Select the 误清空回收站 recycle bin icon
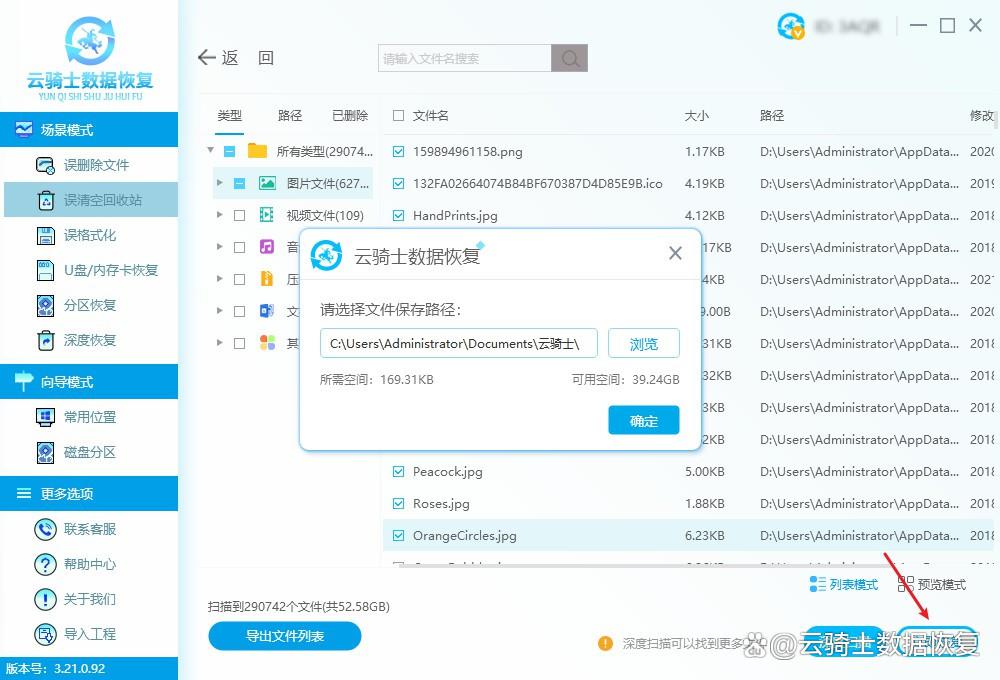Viewport: 1000px width, 680px height. point(46,200)
